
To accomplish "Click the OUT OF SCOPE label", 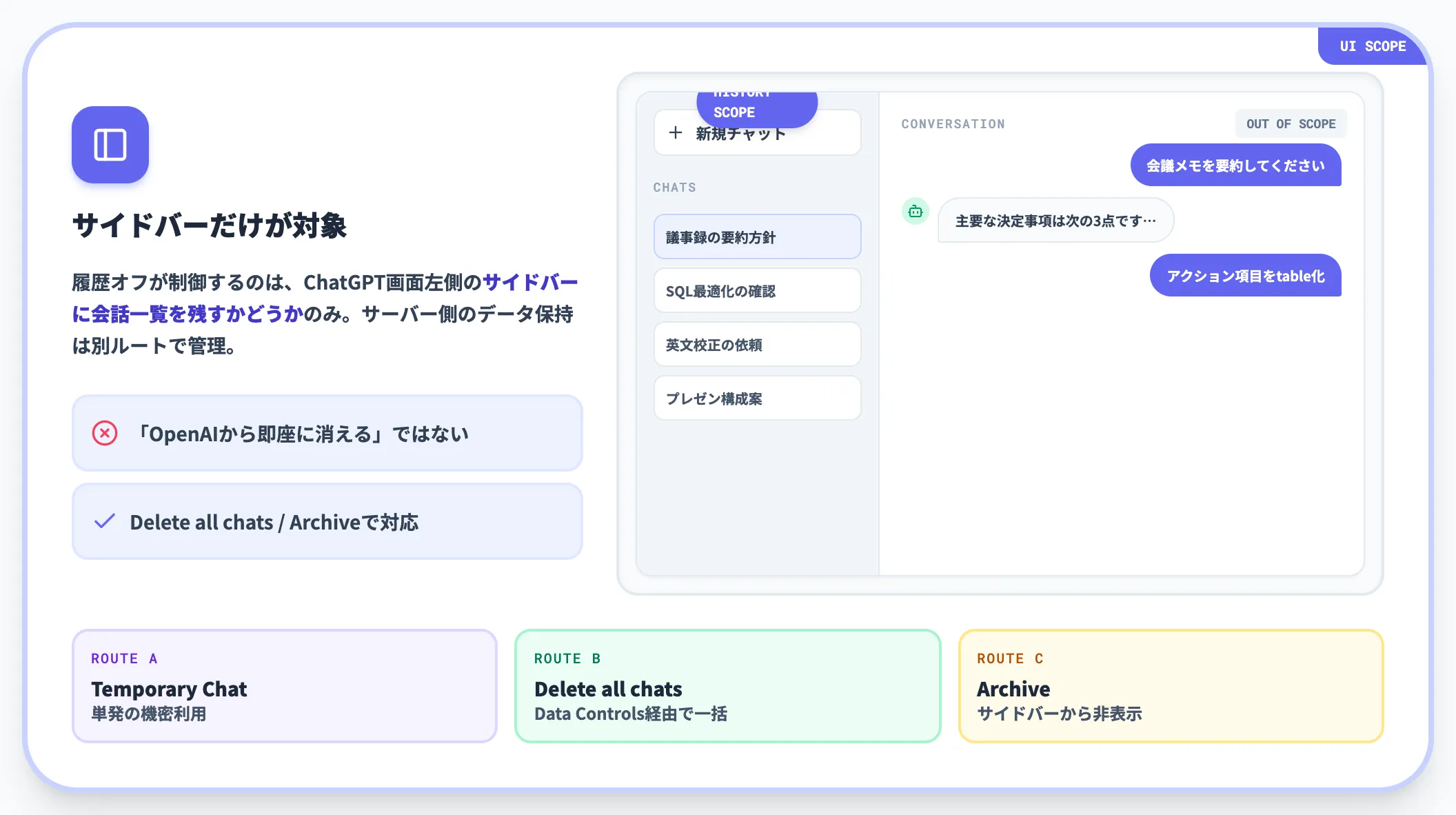I will [1291, 124].
